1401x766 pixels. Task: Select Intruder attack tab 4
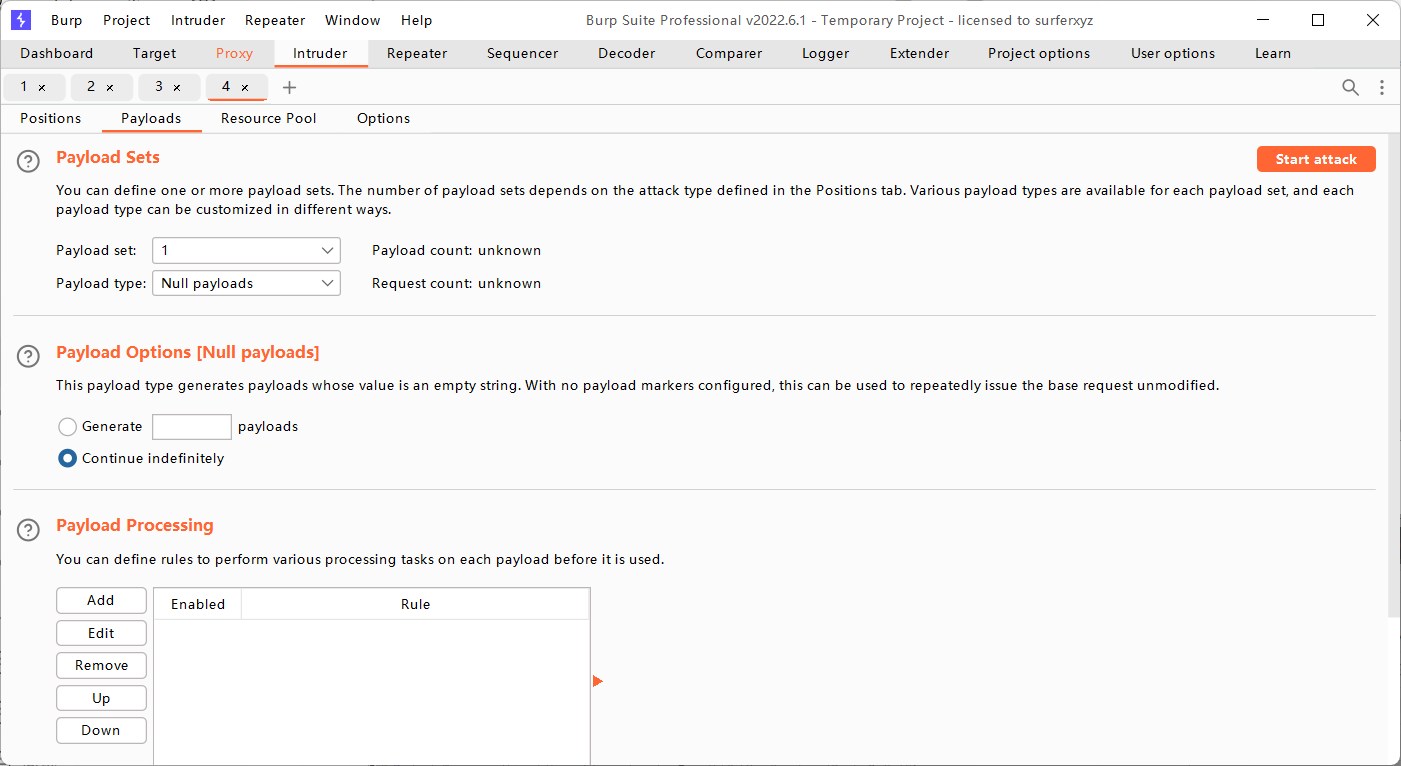(226, 87)
